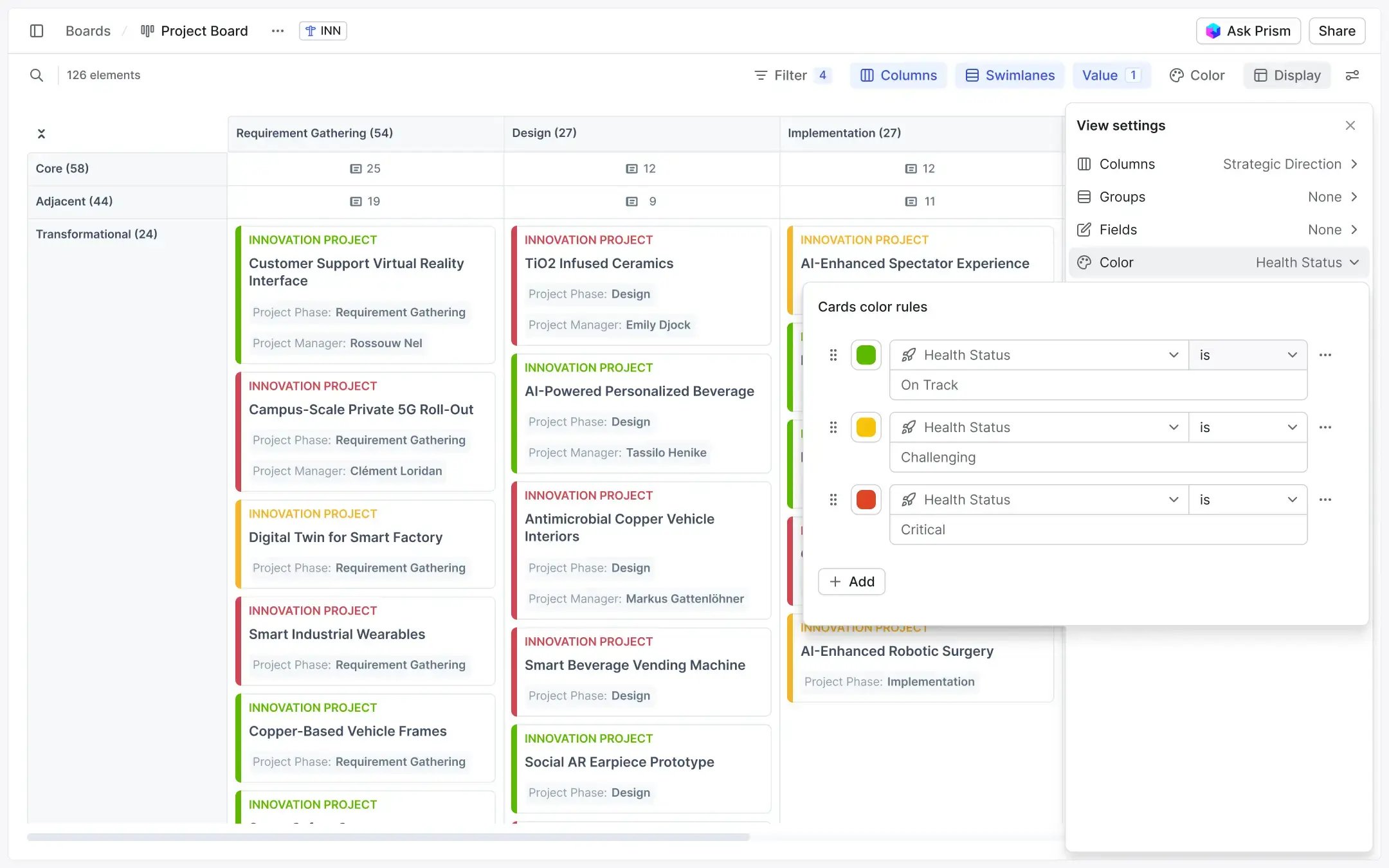Click the view adjustments sliders icon
This screenshot has height=868, width=1389.
click(1353, 75)
